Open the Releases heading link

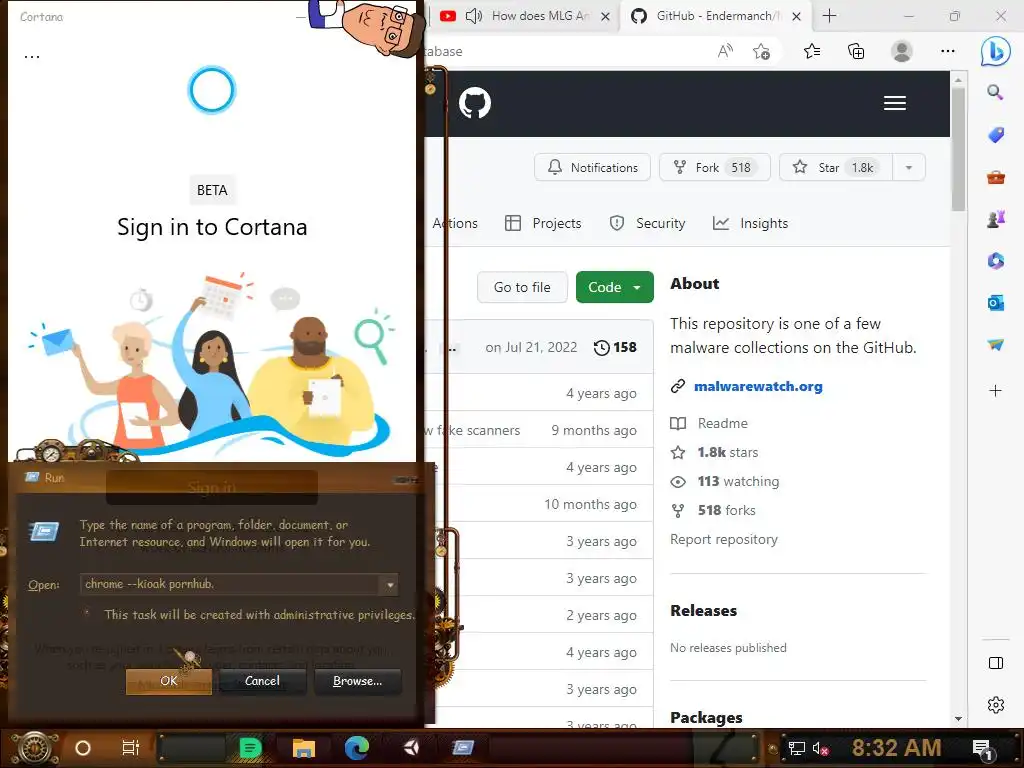(703, 611)
